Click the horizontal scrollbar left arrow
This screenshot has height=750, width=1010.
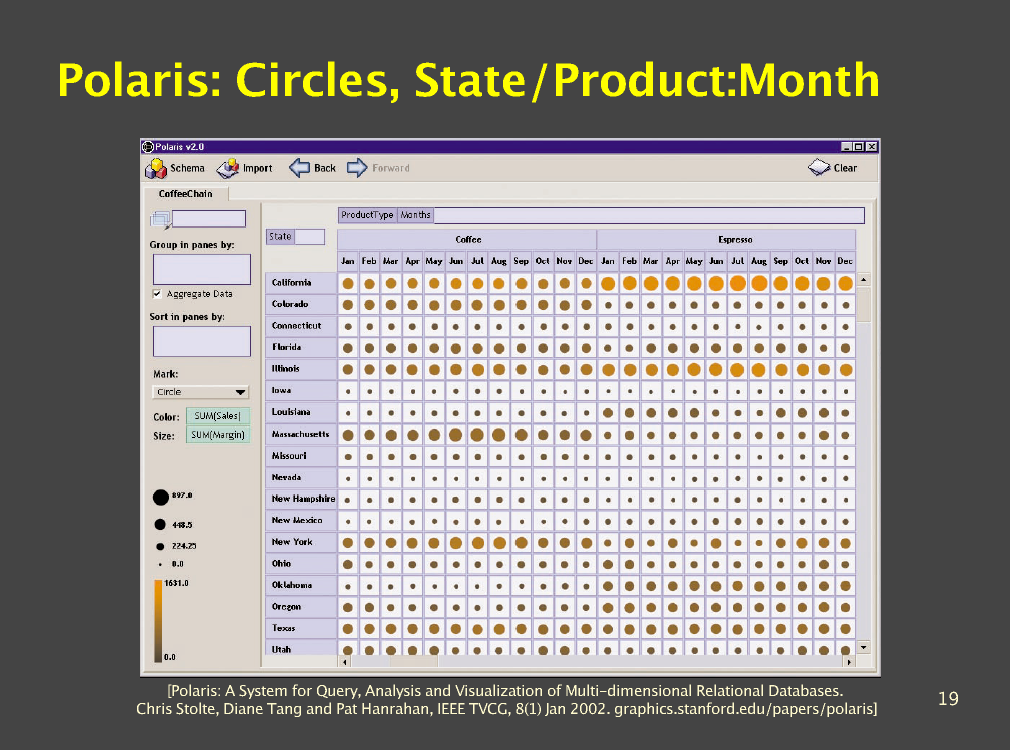click(x=345, y=662)
